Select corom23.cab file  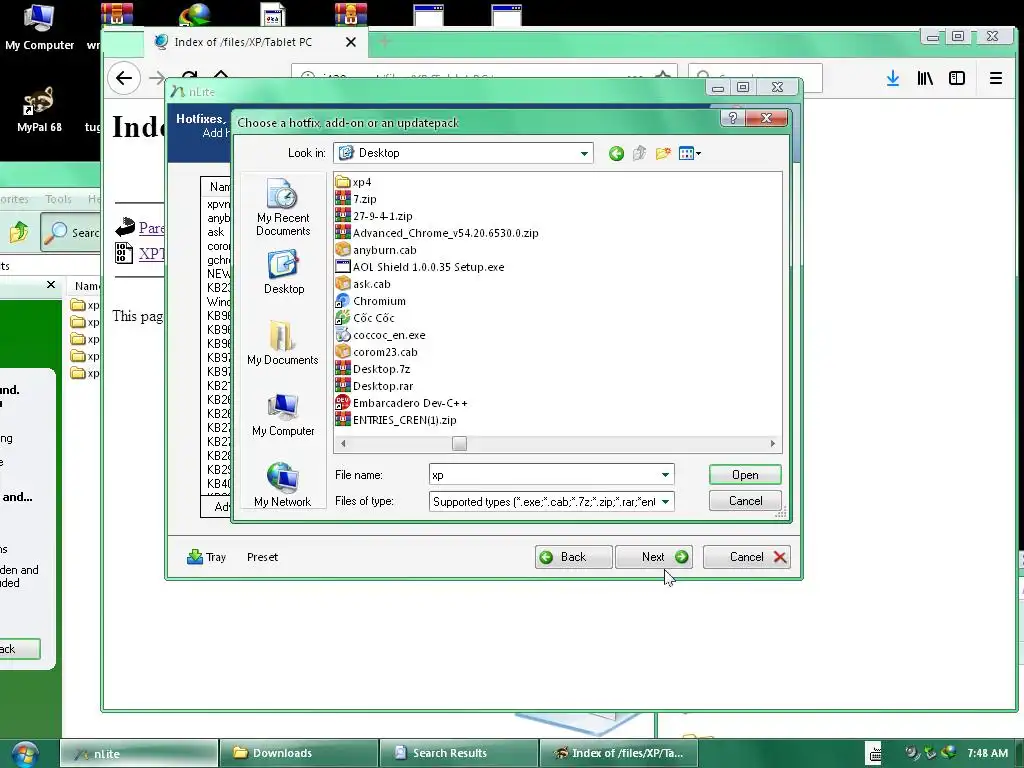376,352
